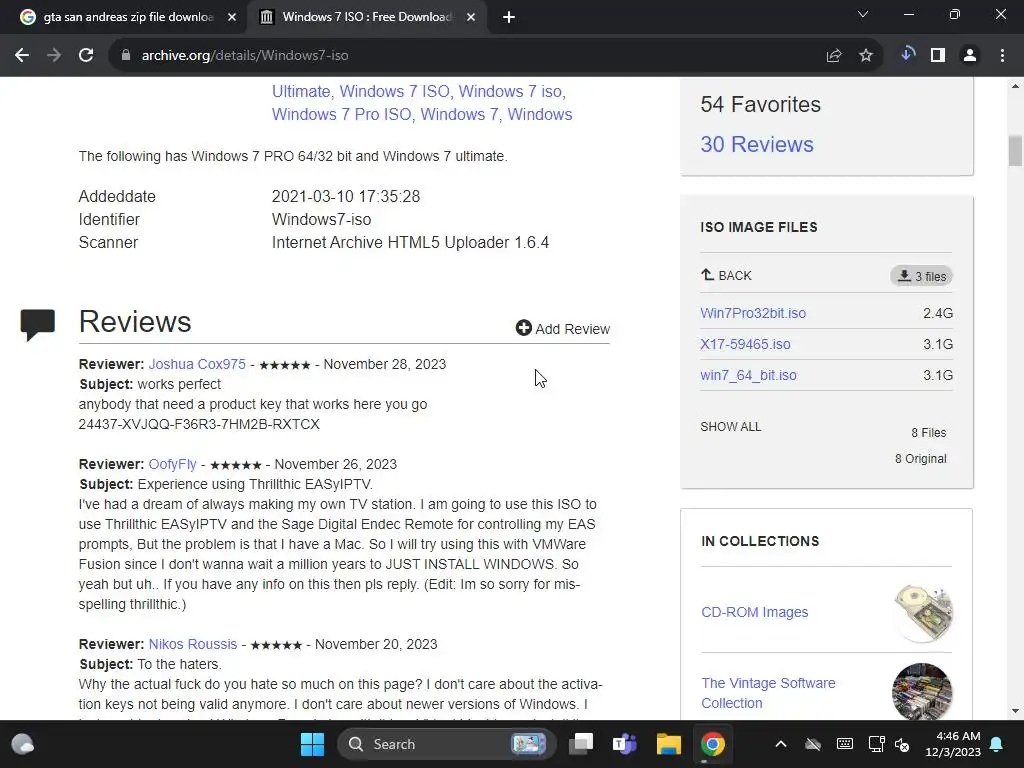This screenshot has width=1024, height=768.
Task: Open the clock and date 4:46 AM
Action: (x=953, y=744)
